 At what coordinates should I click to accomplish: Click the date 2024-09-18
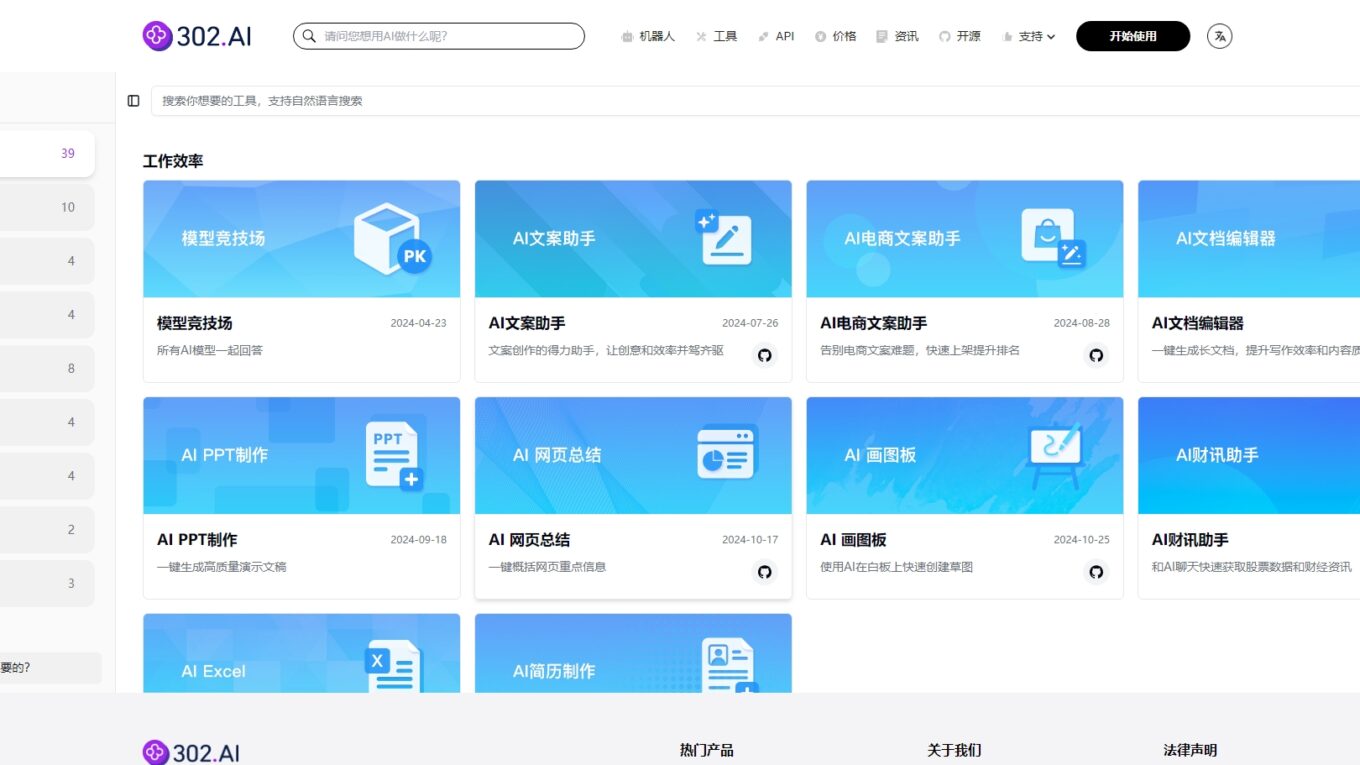point(418,539)
